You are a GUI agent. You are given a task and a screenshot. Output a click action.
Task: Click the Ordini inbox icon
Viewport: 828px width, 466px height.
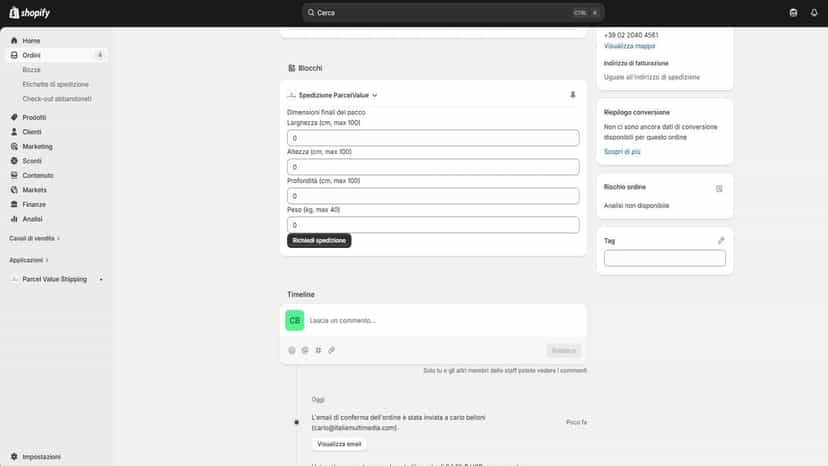[x=14, y=55]
